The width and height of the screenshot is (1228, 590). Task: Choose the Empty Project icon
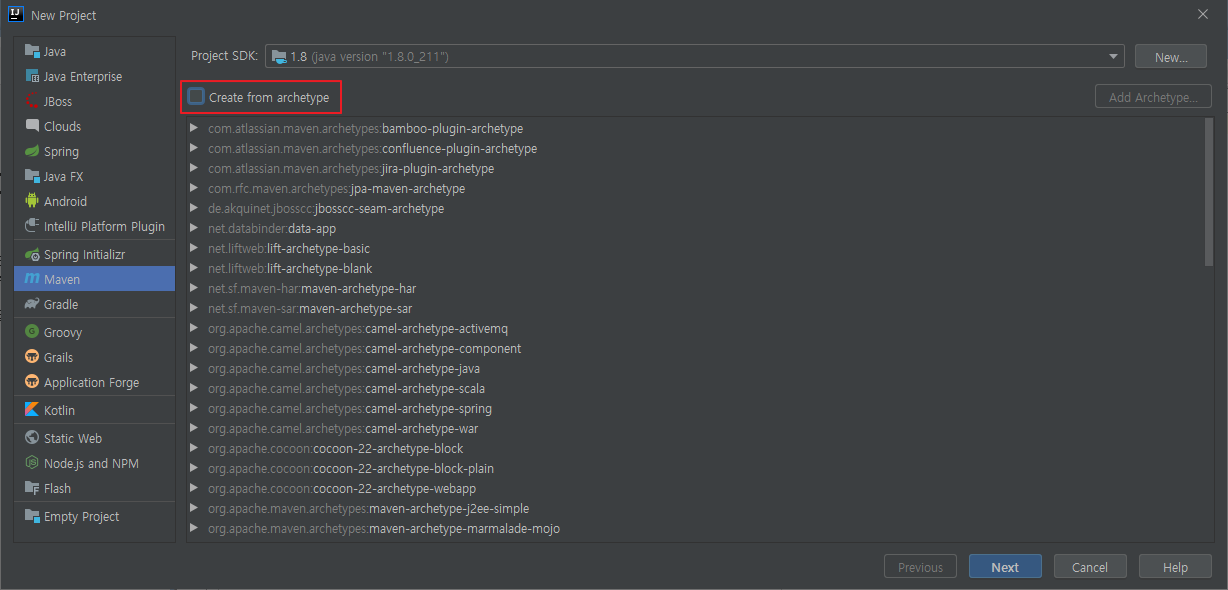32,516
